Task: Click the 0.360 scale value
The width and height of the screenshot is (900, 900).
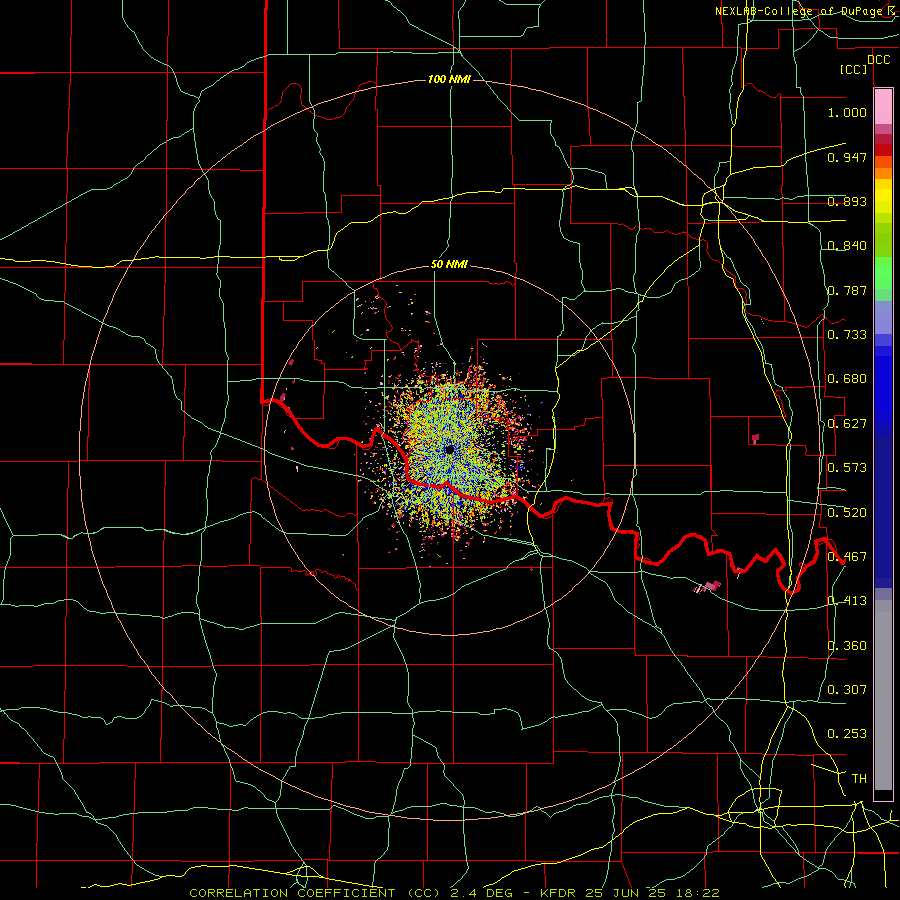Action: coord(847,645)
